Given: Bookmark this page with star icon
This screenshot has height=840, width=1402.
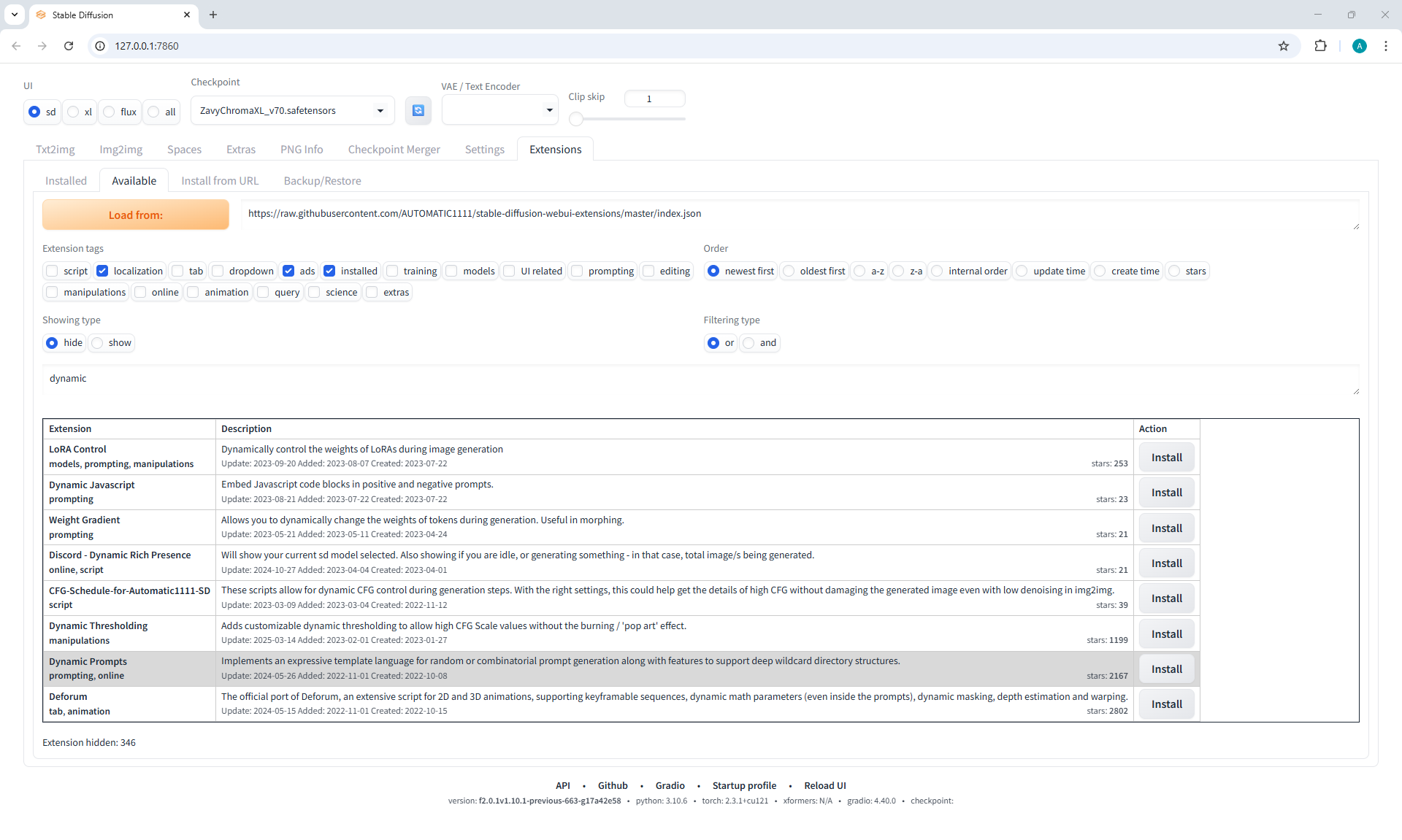Looking at the screenshot, I should pos(1284,46).
